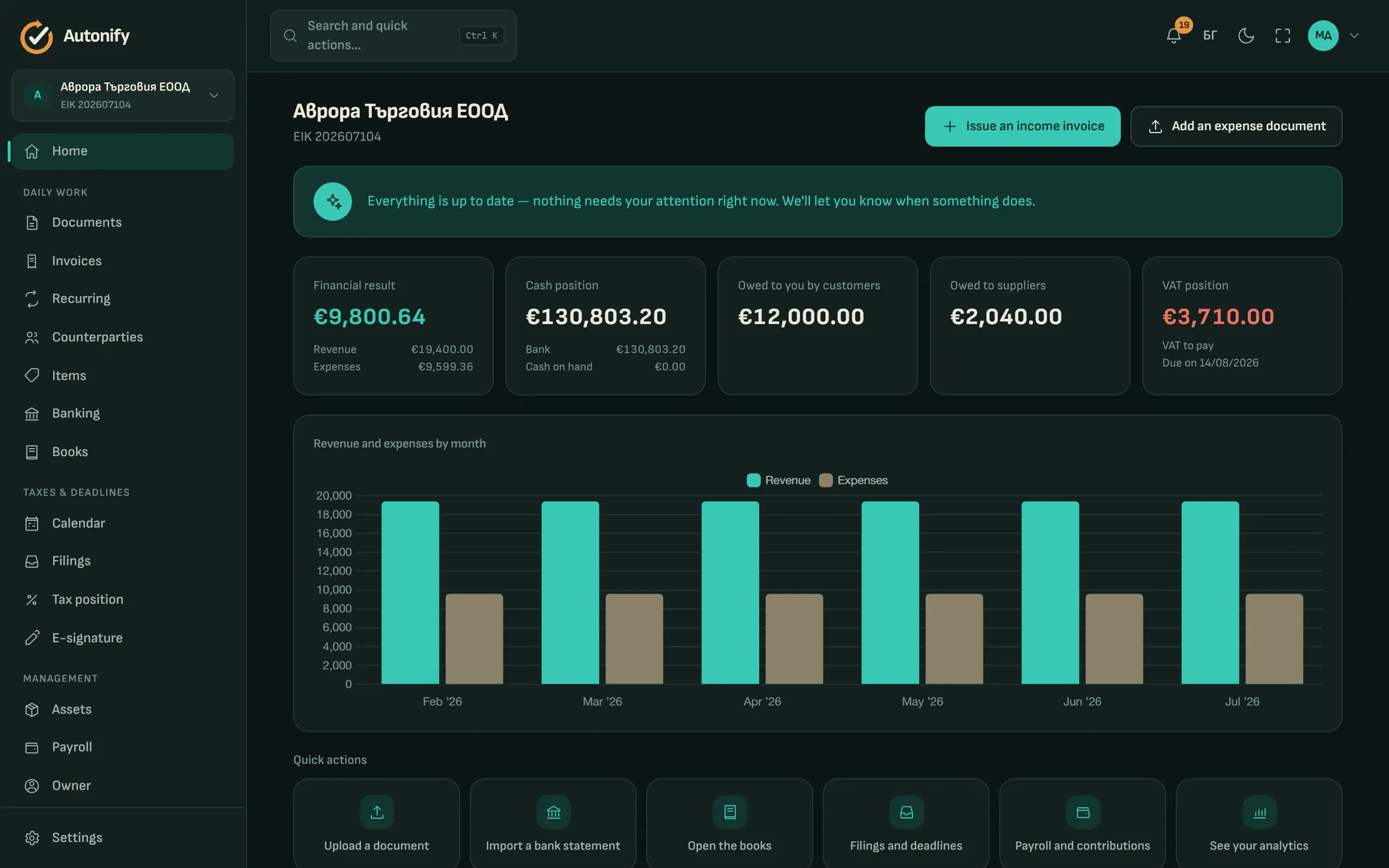Toggle Revenue series in chart legend
The image size is (1389, 868).
778,480
